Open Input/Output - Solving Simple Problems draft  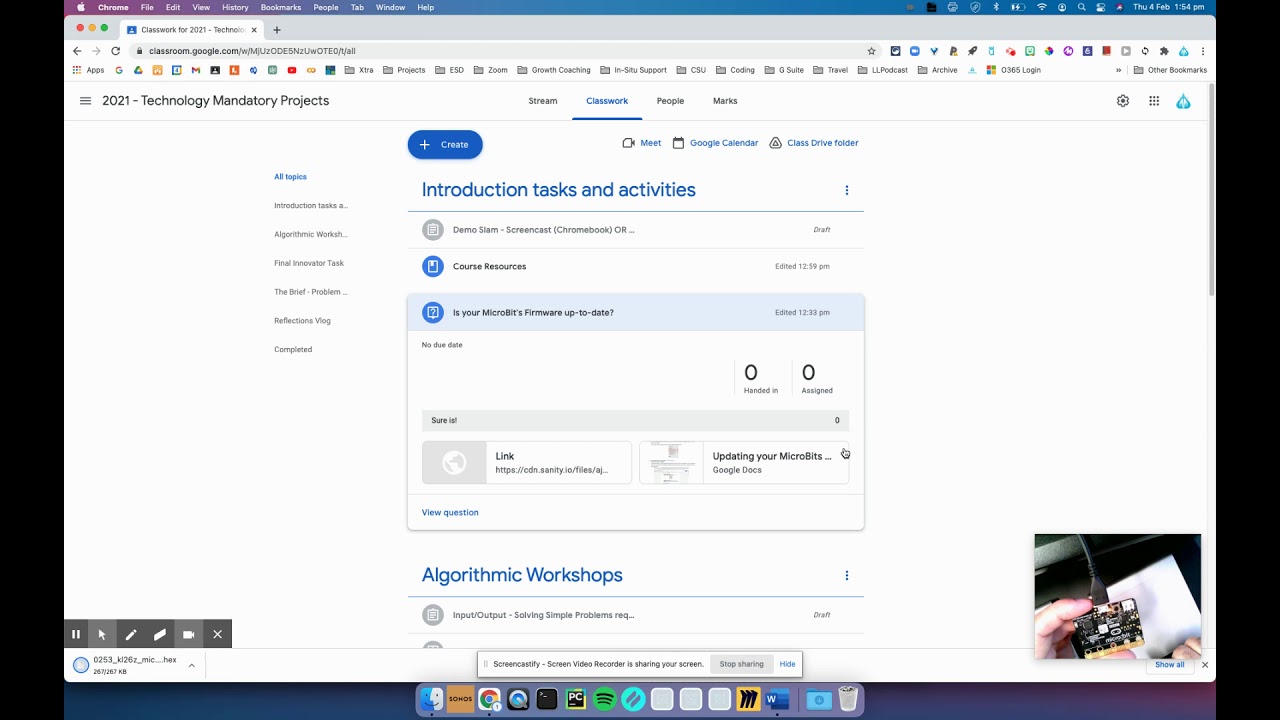click(x=636, y=615)
